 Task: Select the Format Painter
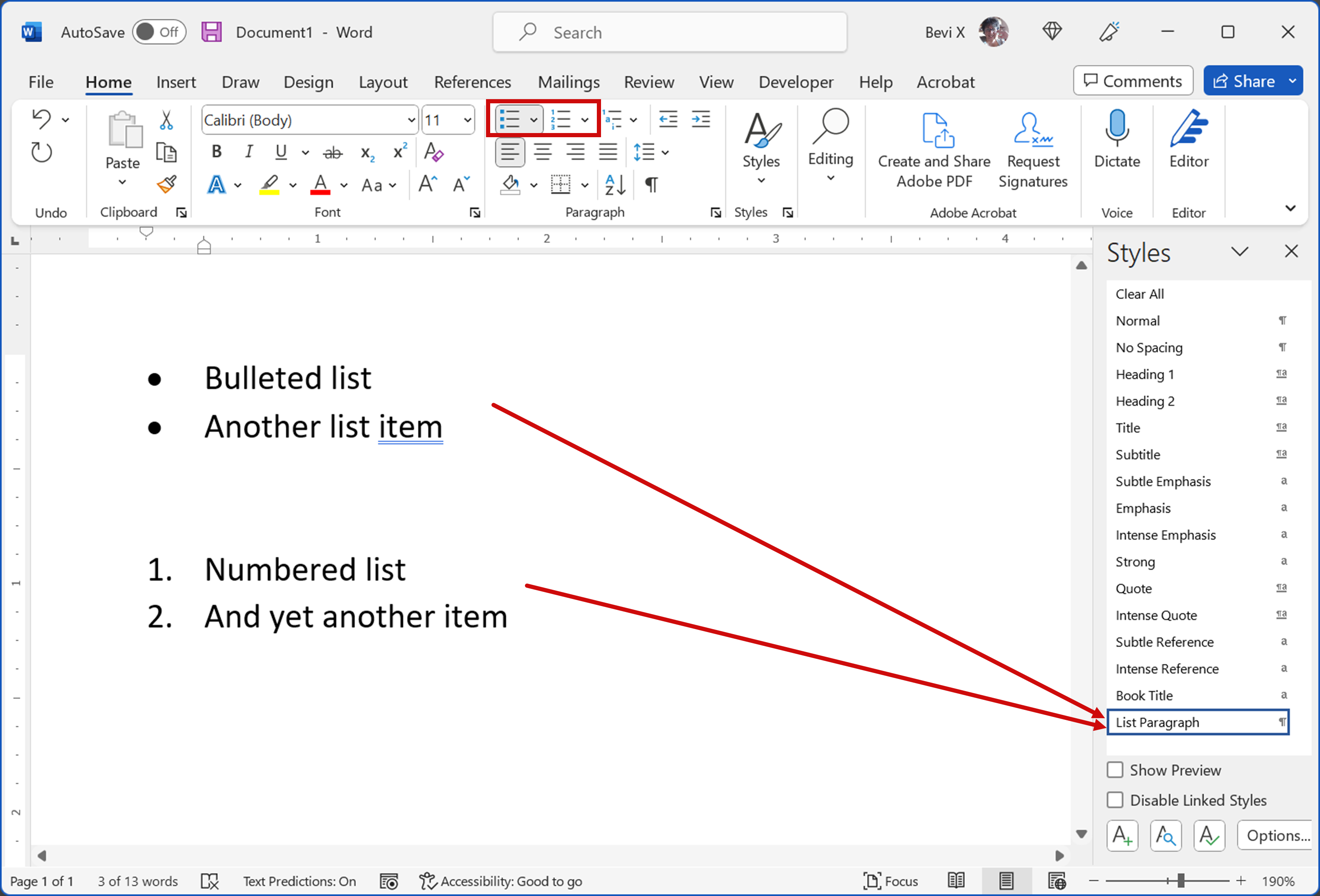[x=167, y=184]
